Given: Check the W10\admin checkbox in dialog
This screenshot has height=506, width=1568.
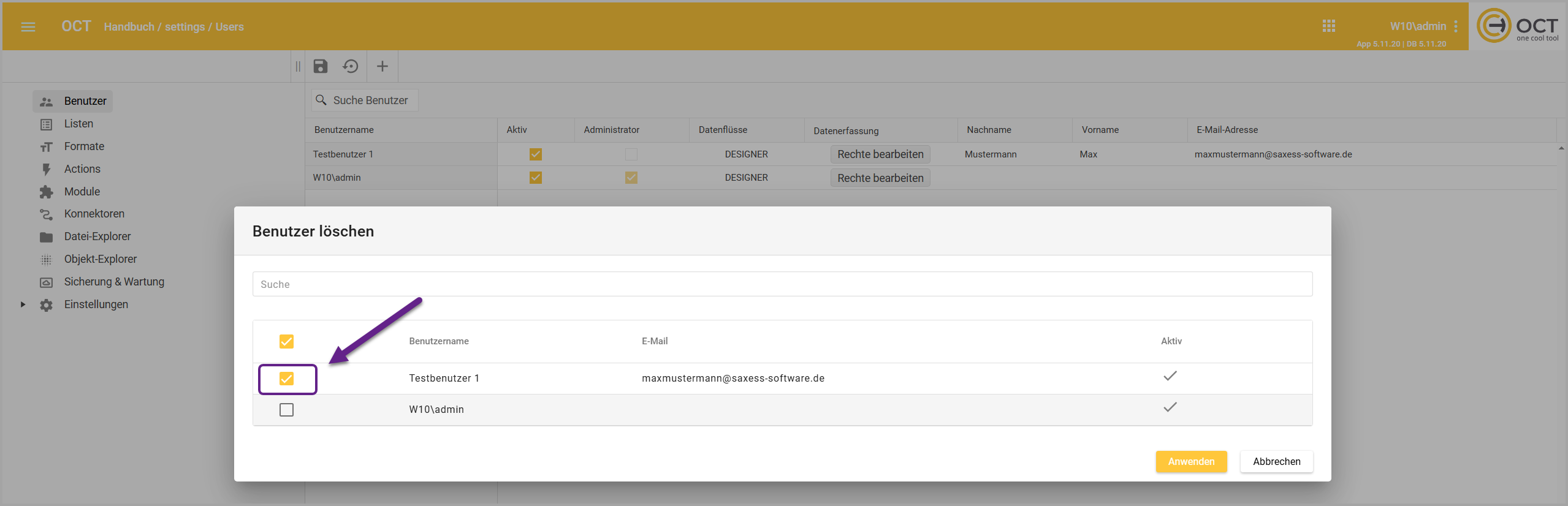Looking at the screenshot, I should pos(286,410).
